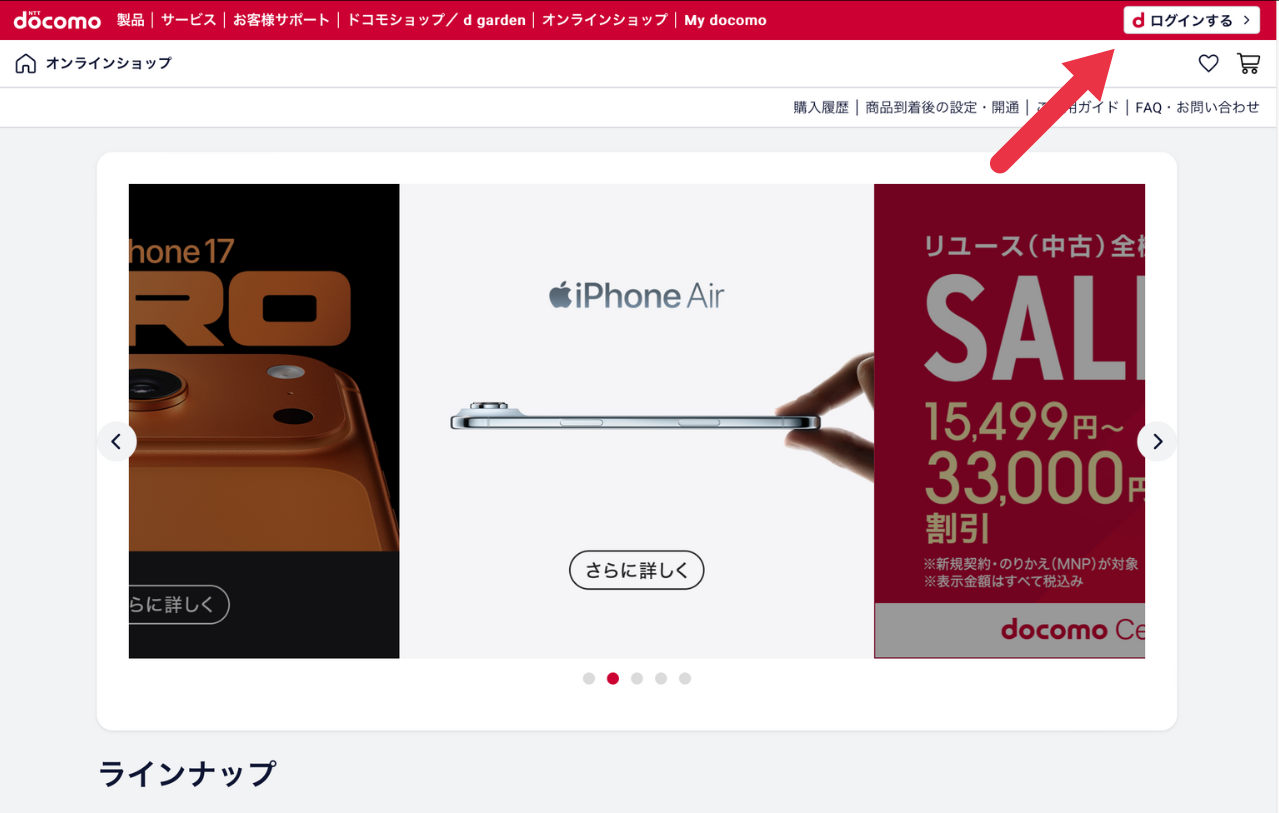Open the 製品 menu
Screen dimensions: 1279x813
coord(131,20)
